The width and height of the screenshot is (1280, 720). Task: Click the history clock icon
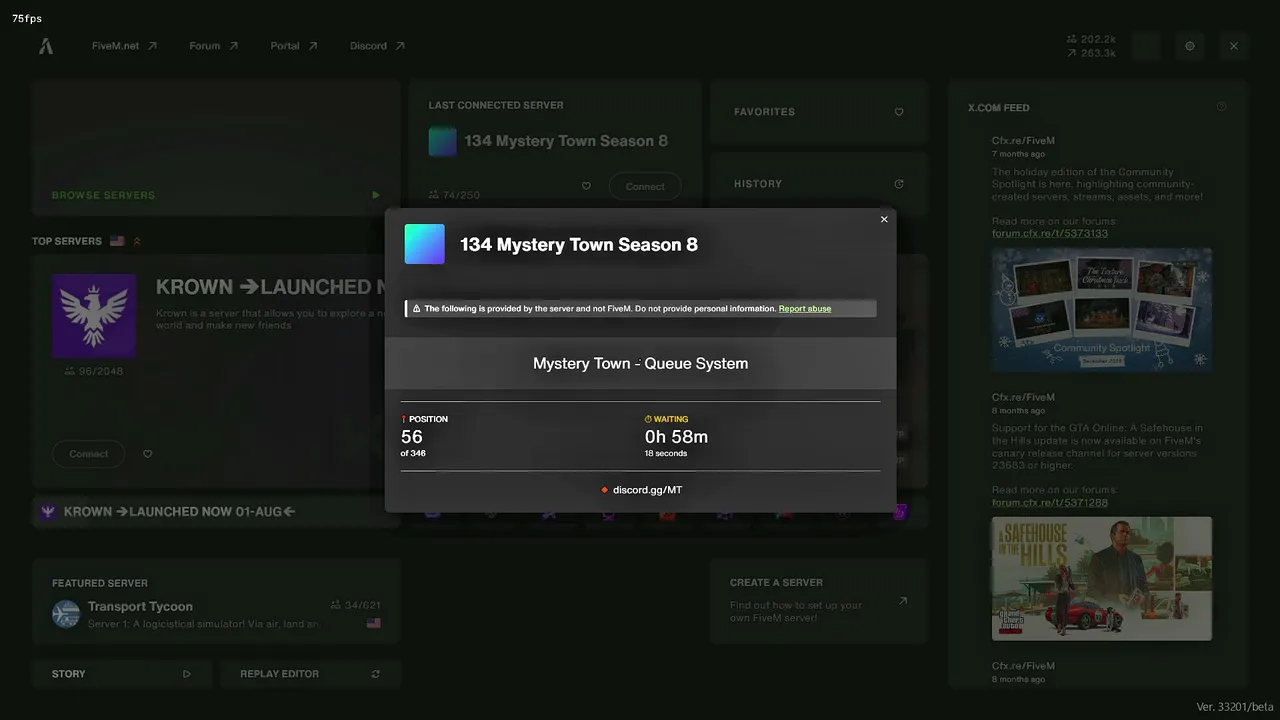[899, 184]
